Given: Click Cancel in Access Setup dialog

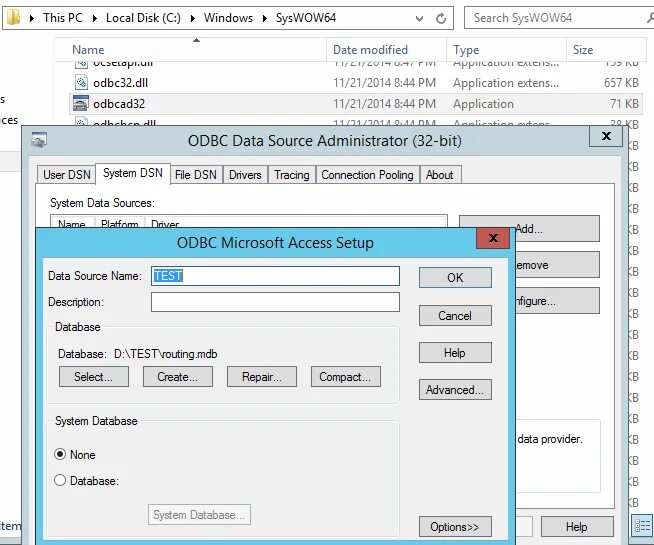Looking at the screenshot, I should (455, 316).
